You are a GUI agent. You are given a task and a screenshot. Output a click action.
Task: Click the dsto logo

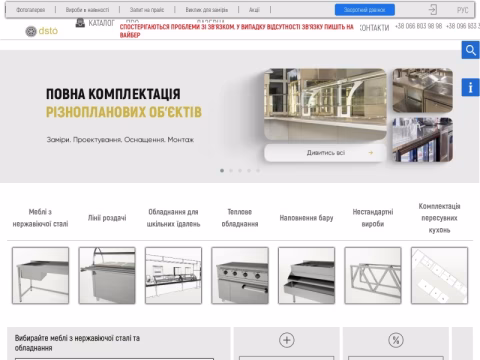pyautogui.click(x=42, y=31)
